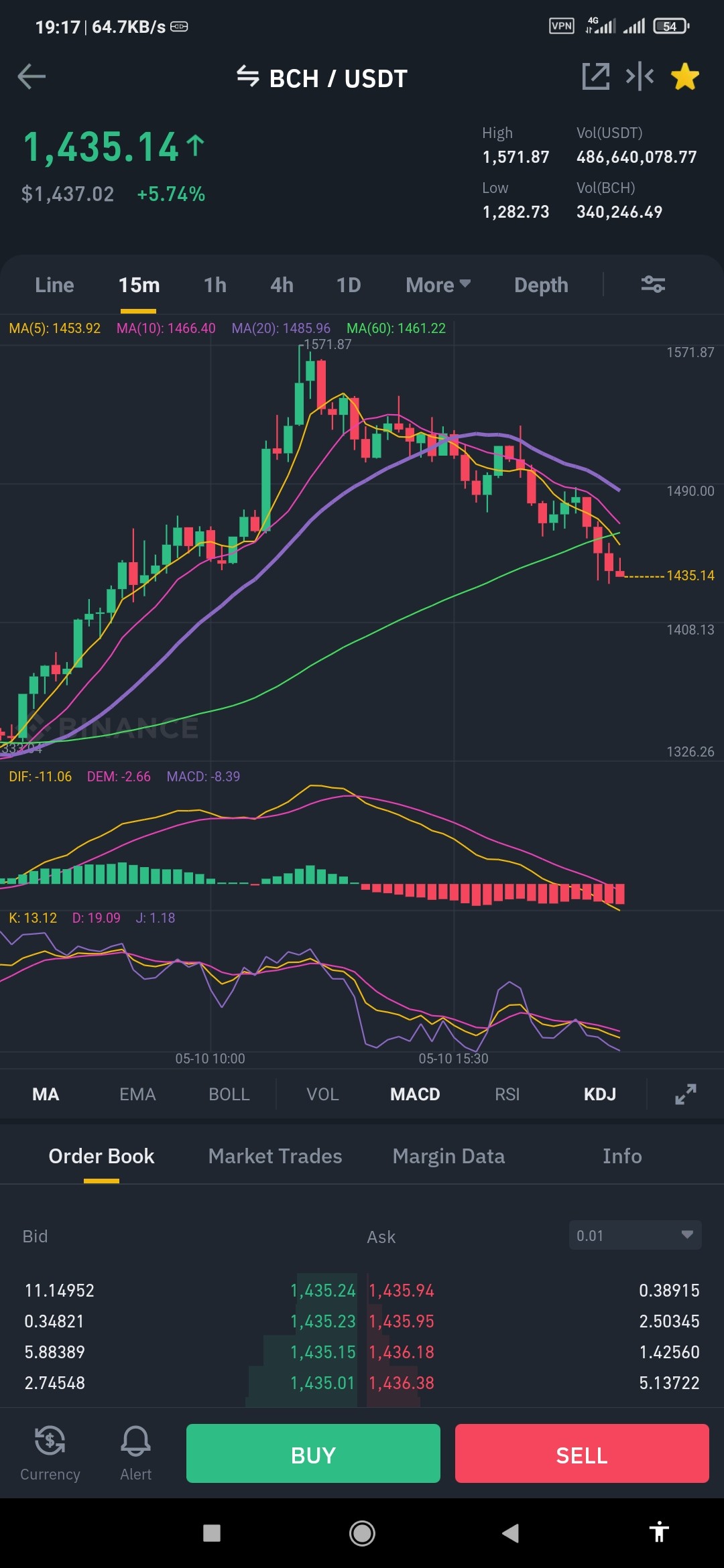
Task: Enable the BOLL indicator
Action: click(229, 1094)
